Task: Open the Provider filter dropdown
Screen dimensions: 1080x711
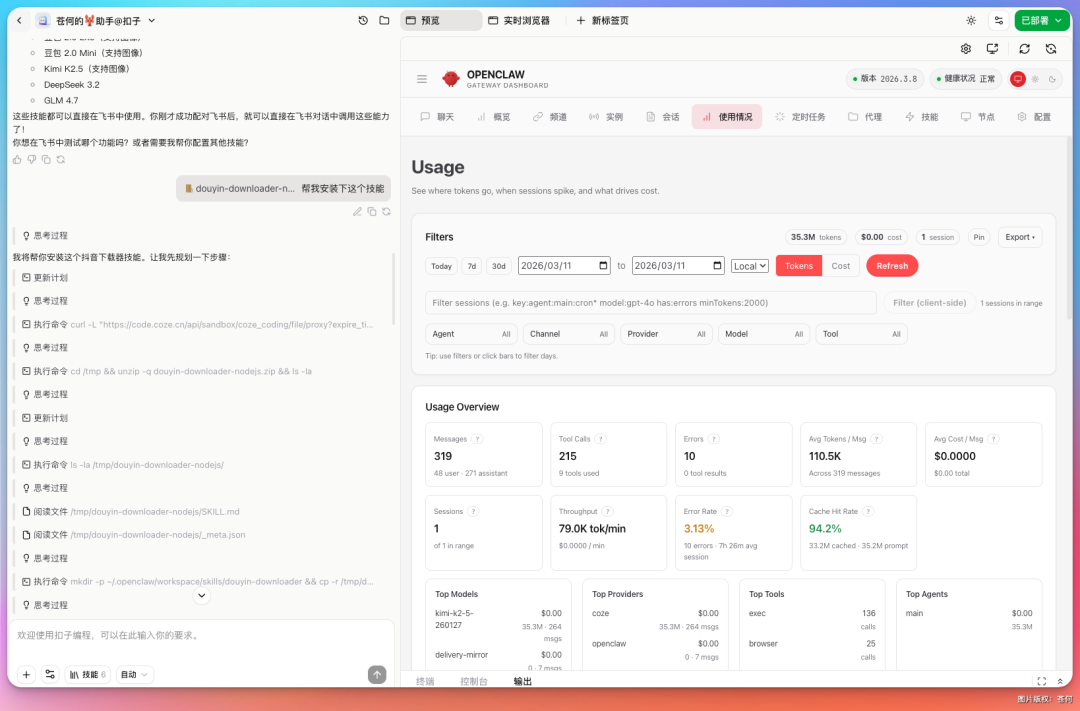Action: tap(665, 334)
